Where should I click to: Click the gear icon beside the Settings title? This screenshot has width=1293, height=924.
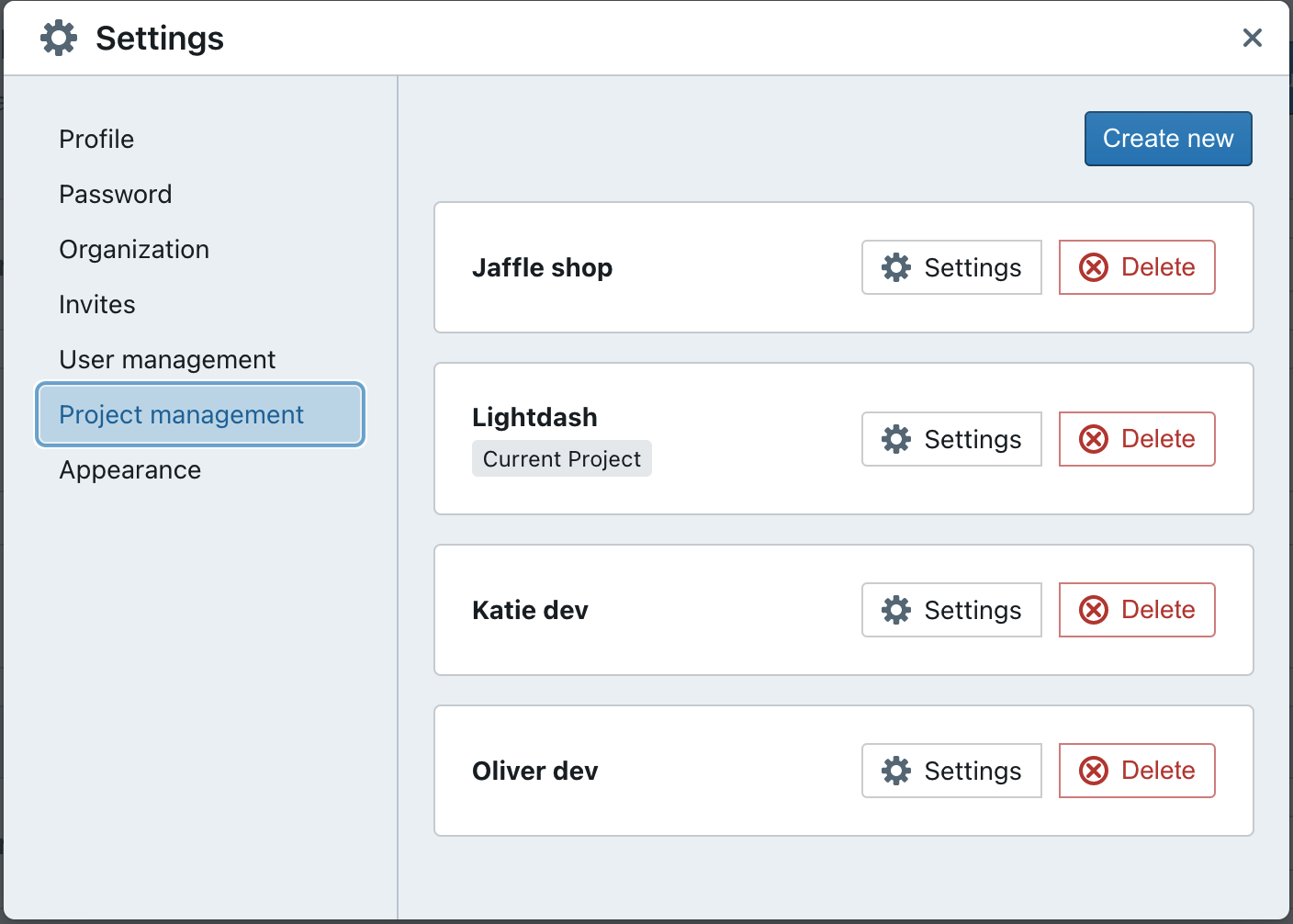coord(58,38)
